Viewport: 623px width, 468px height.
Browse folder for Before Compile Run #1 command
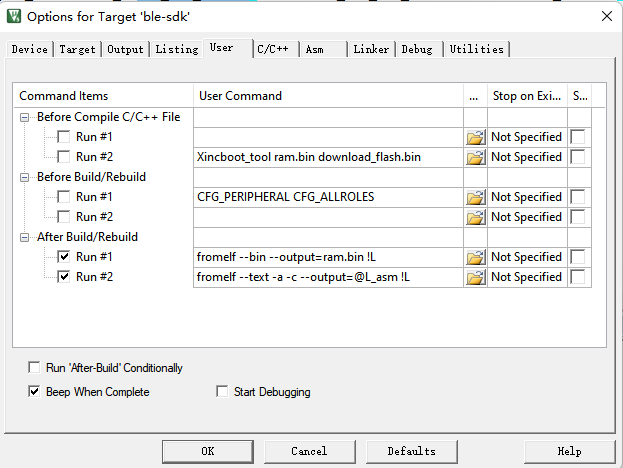[x=475, y=137]
